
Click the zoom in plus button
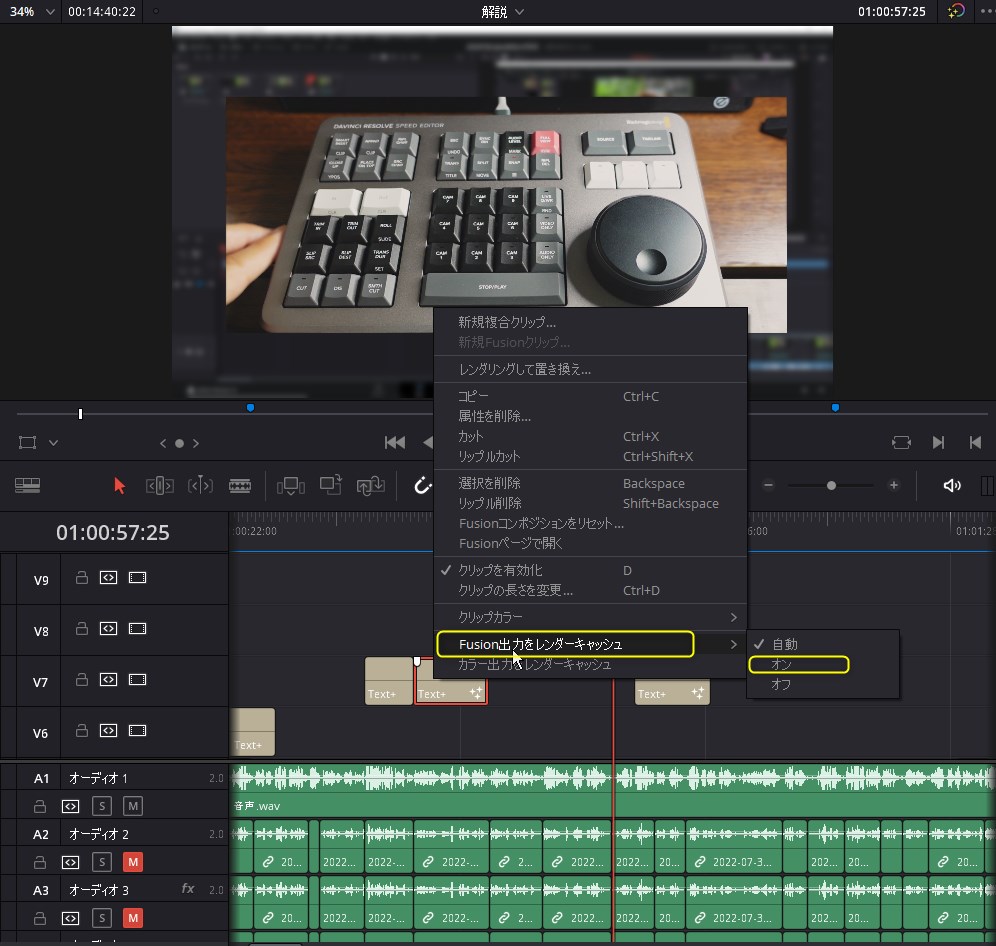pos(894,485)
